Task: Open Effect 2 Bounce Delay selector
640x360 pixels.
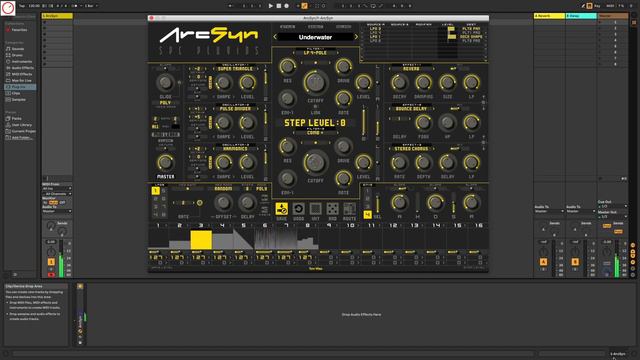Action: click(x=411, y=109)
